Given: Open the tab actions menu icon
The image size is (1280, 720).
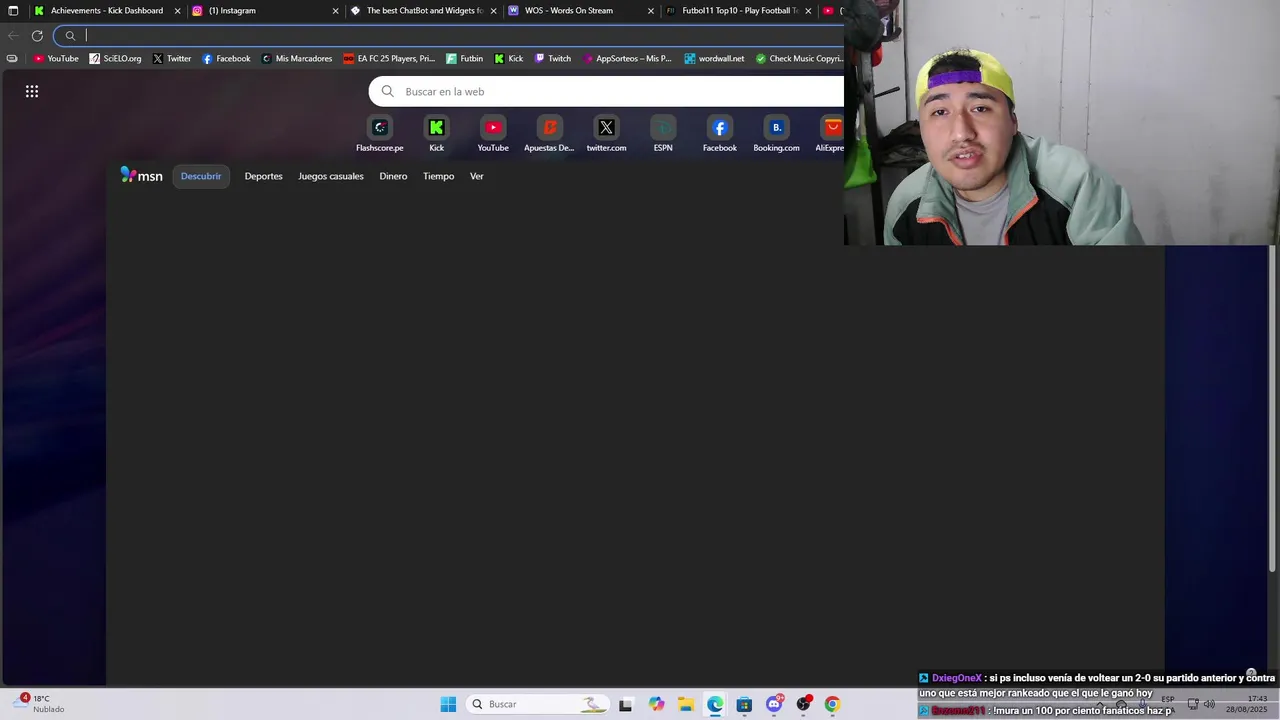Looking at the screenshot, I should tap(13, 11).
